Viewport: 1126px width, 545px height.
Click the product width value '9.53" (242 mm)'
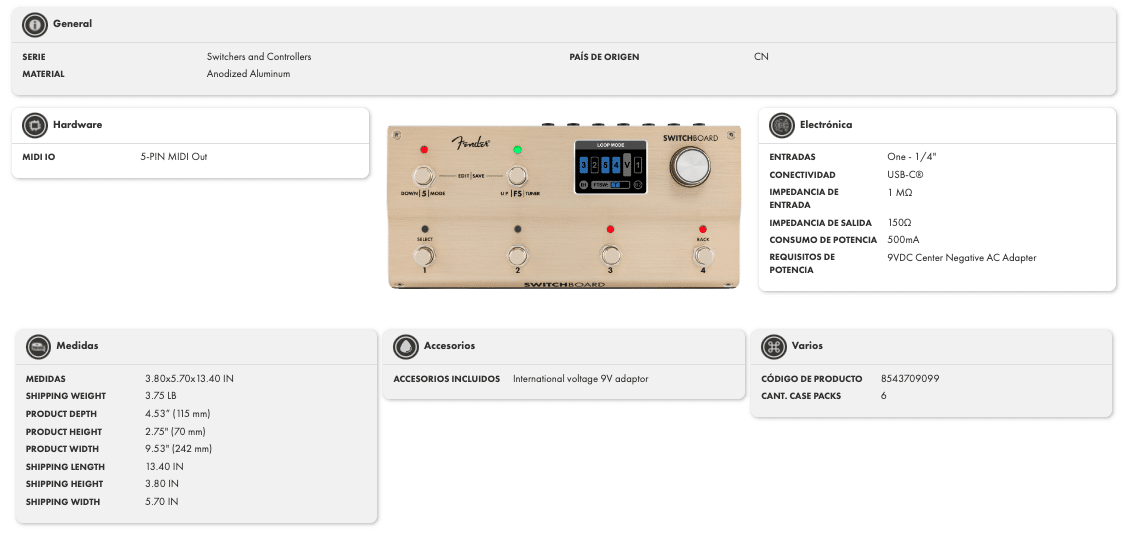pos(179,449)
